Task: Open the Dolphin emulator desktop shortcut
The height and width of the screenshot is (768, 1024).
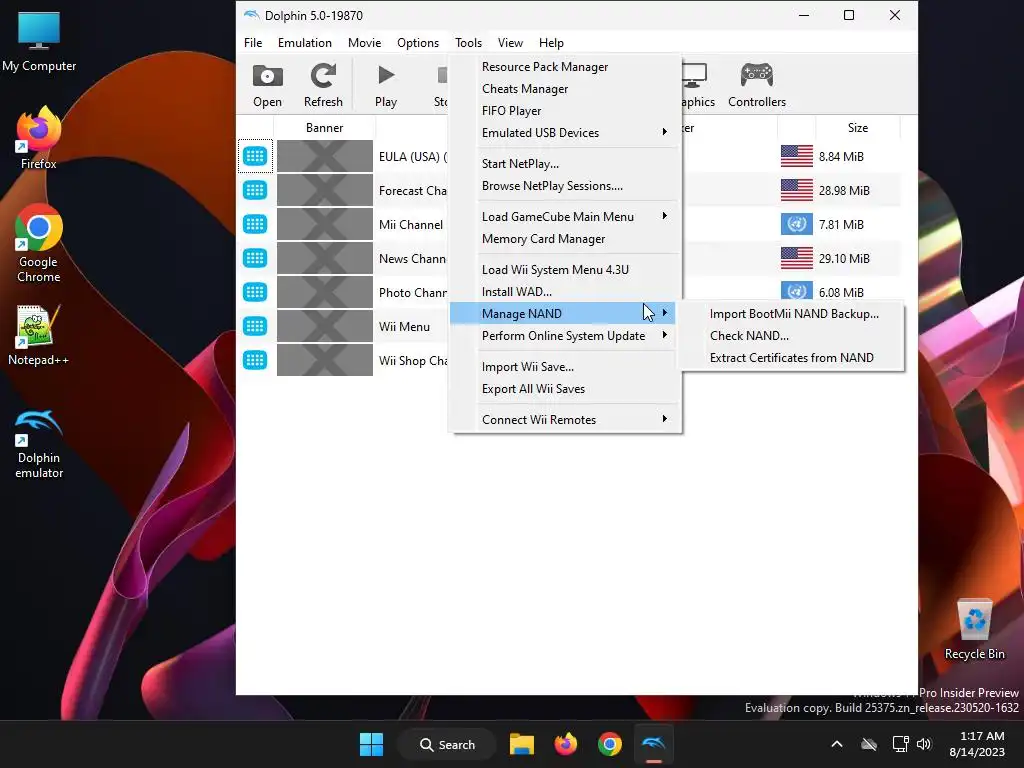Action: click(x=39, y=444)
